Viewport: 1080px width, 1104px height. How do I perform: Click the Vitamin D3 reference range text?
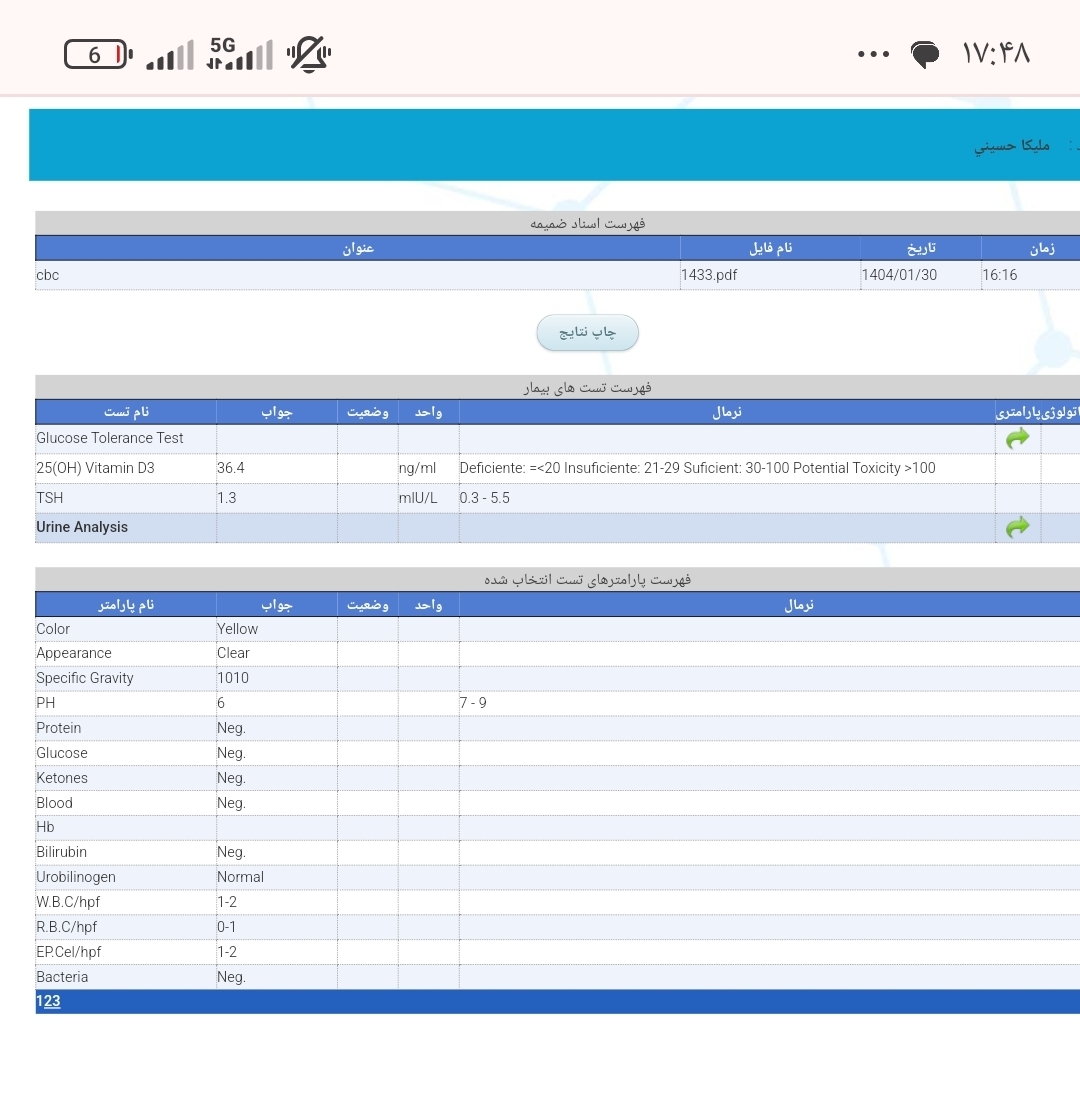pyautogui.click(x=697, y=468)
